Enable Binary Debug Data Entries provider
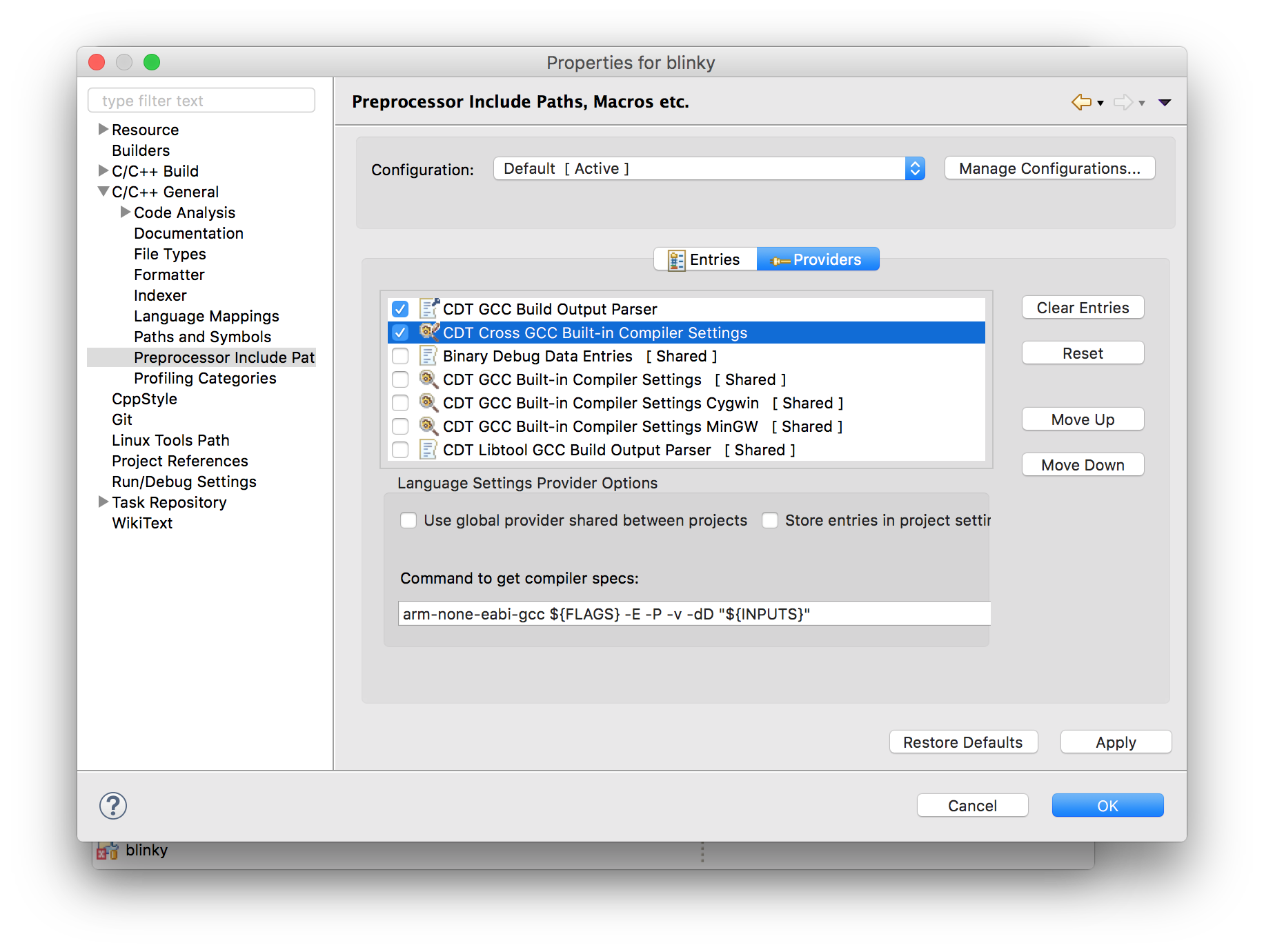Image resolution: width=1264 pixels, height=952 pixels. click(x=400, y=356)
